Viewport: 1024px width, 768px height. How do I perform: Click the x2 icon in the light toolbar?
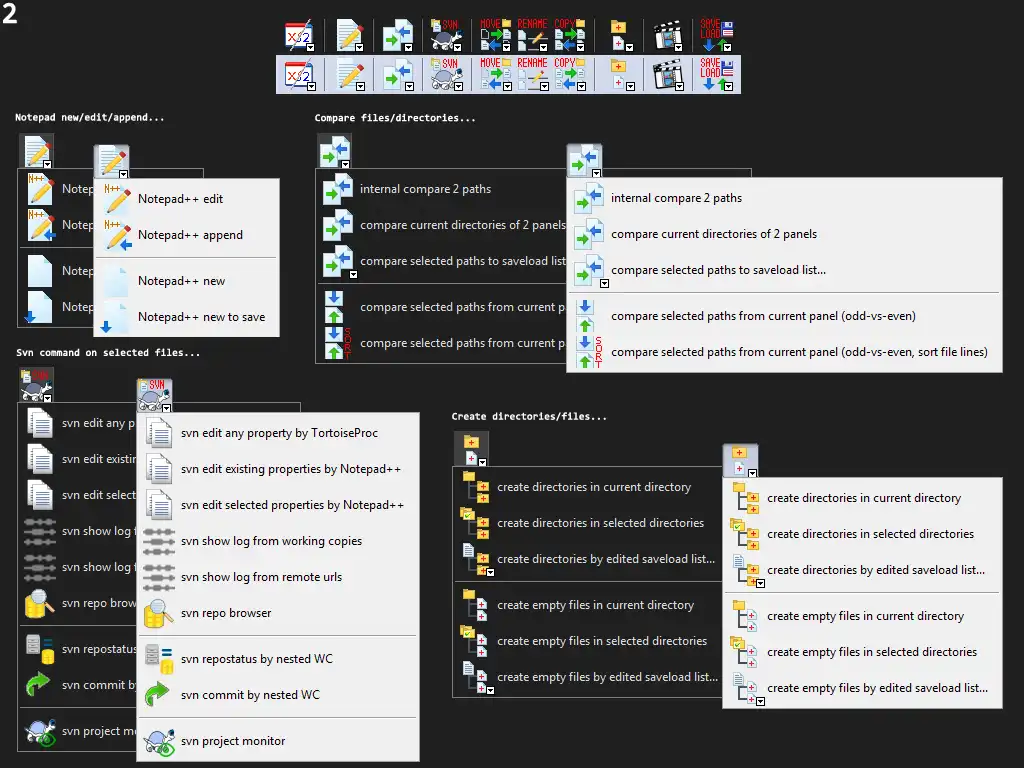(x=300, y=75)
